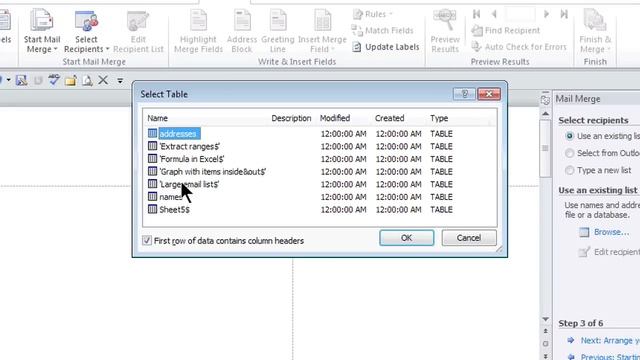Click Match Fields in ribbon

point(382,31)
